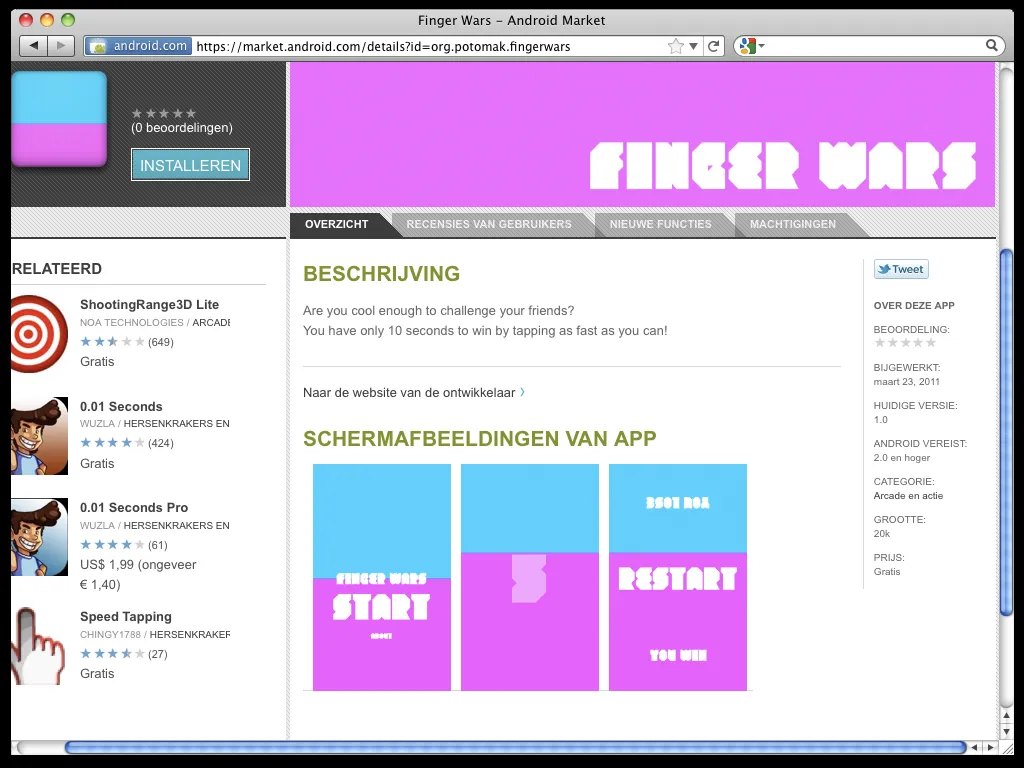Open the RESTART screenshot thumbnail
The height and width of the screenshot is (768, 1024).
tap(678, 577)
